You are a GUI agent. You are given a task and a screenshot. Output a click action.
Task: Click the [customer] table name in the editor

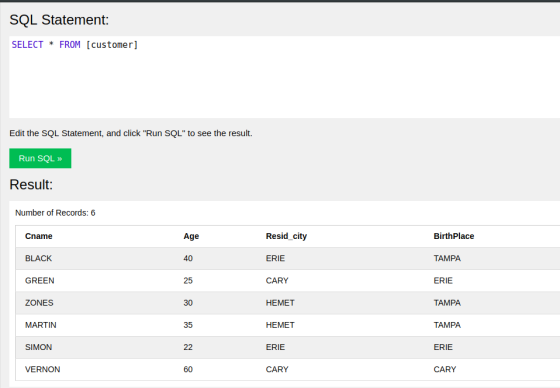pyautogui.click(x=112, y=45)
